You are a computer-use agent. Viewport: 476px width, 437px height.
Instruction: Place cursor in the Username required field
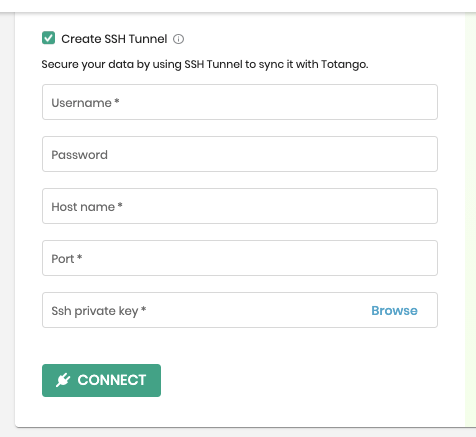[x=240, y=102]
